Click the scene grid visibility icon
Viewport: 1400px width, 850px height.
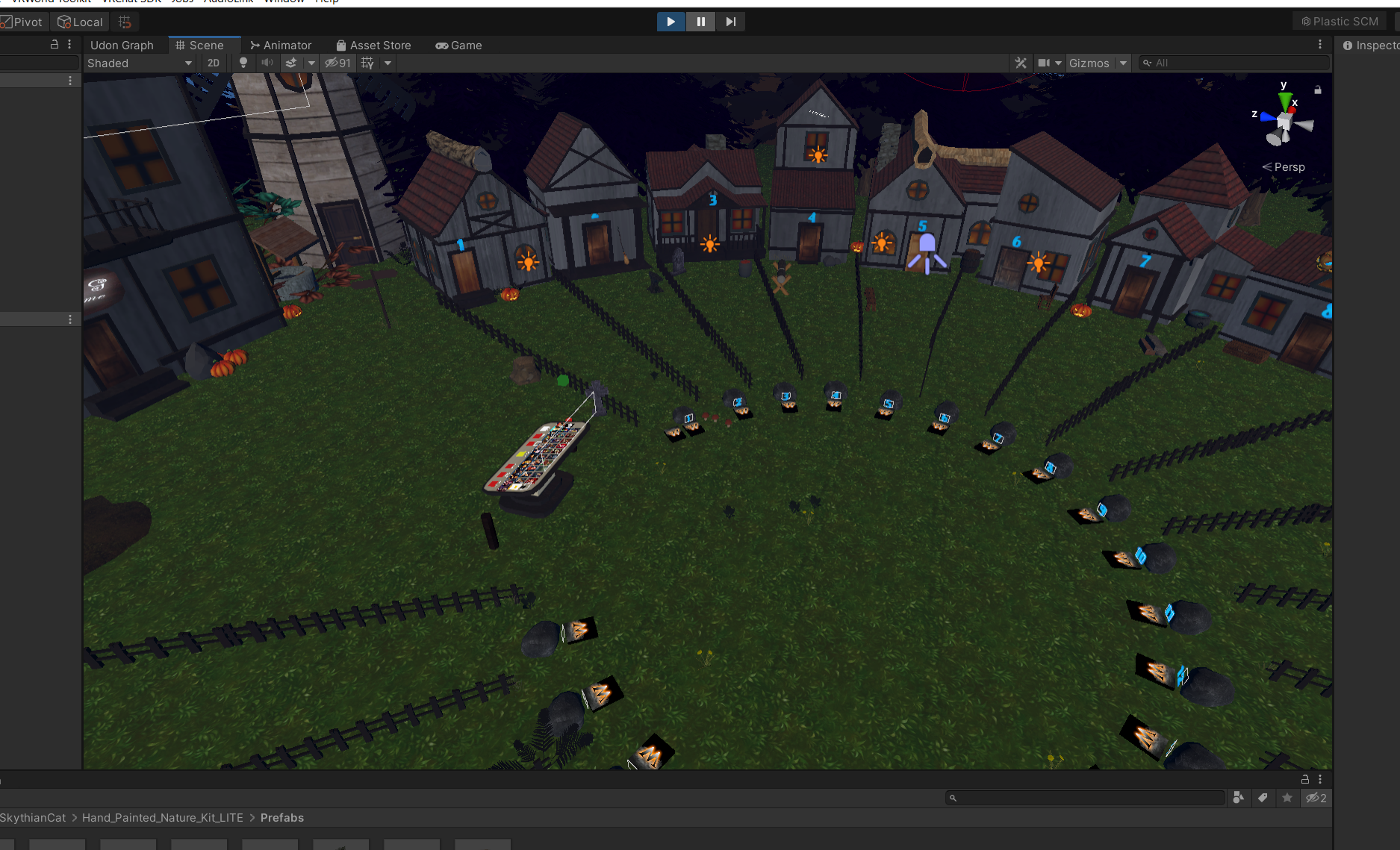tap(367, 63)
